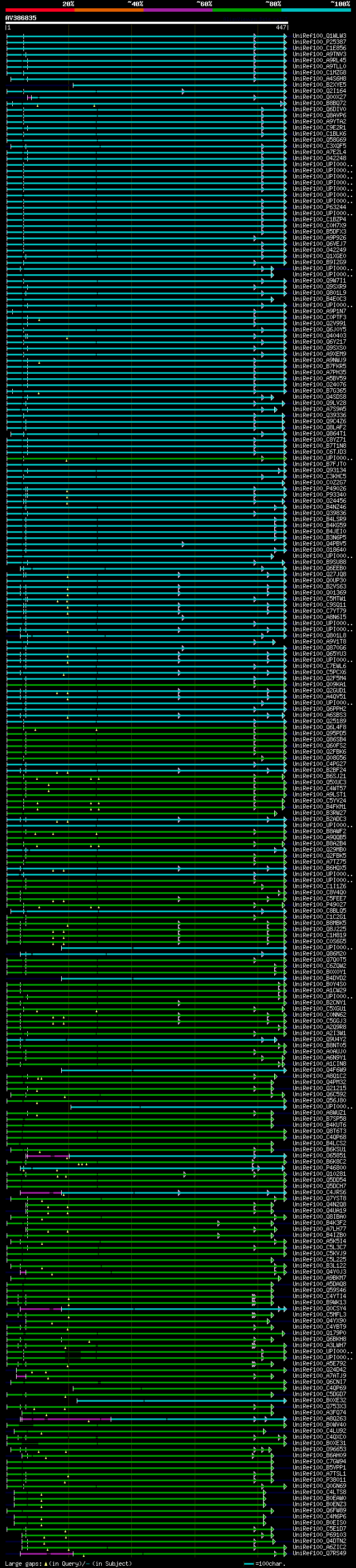Screen dimensions: 356x1568
Task: Select hit UniRef100_Q8AVP6
Action: [319, 116]
